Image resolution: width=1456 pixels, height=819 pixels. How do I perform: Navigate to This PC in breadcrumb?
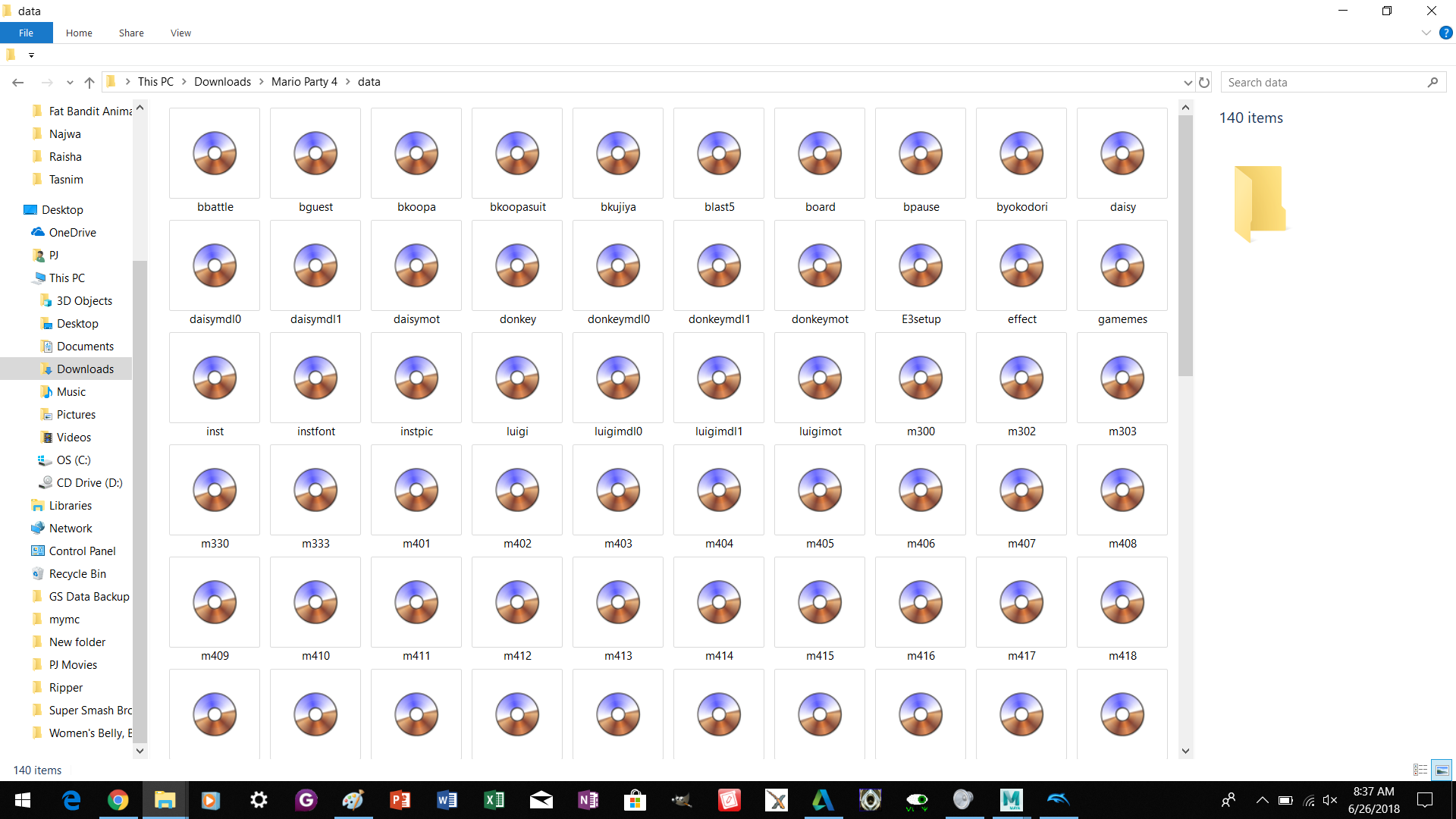155,82
